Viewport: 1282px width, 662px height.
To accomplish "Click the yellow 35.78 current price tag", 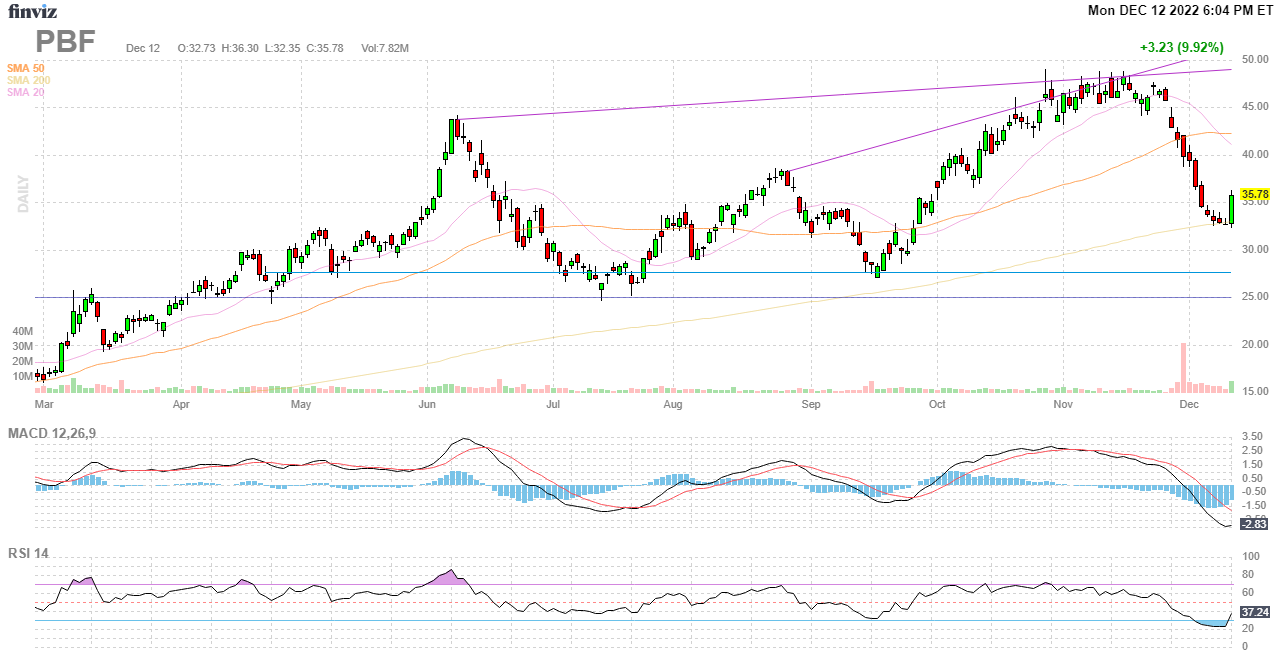I will (x=1255, y=194).
